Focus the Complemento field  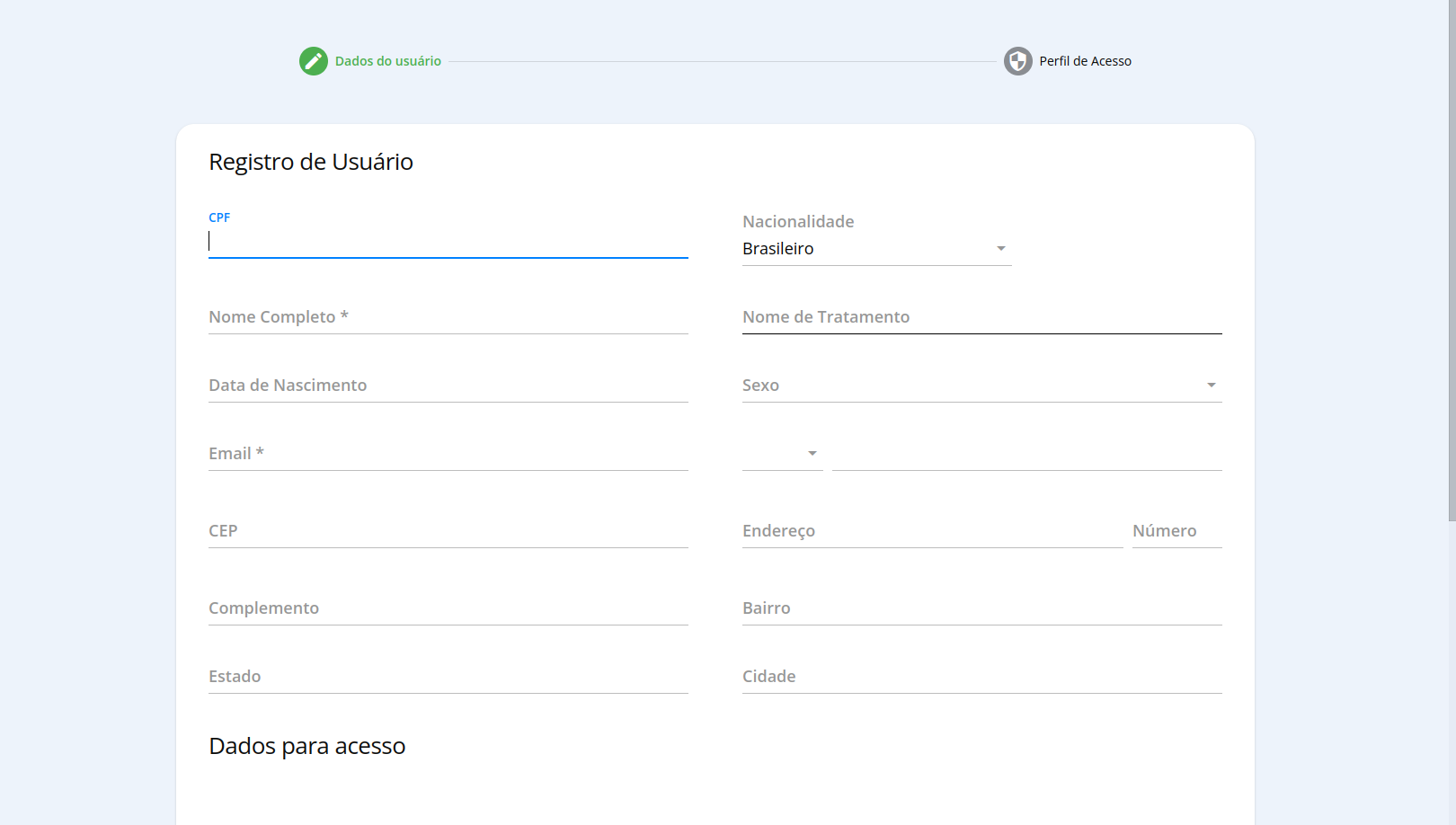(x=448, y=608)
